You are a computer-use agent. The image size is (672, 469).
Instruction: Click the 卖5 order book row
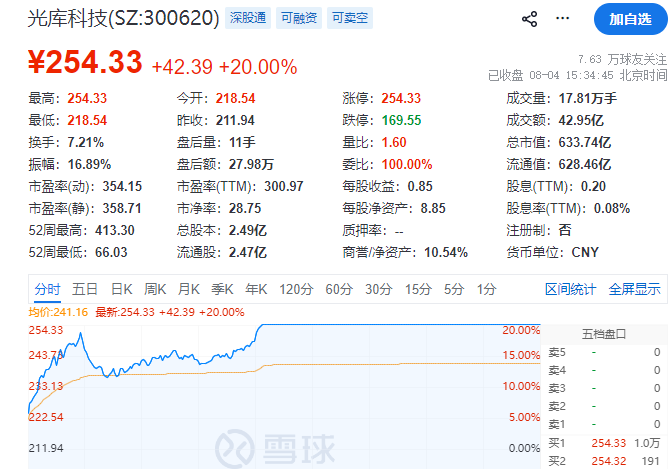[604, 352]
